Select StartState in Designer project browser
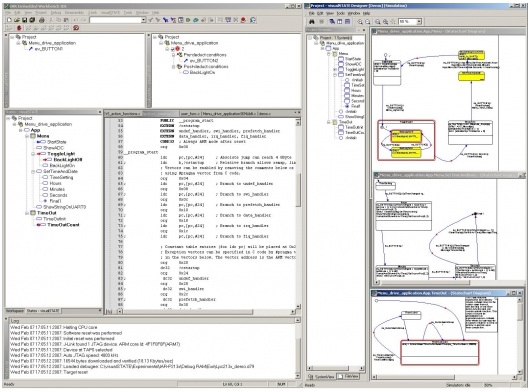The image size is (530, 391). click(x=353, y=59)
